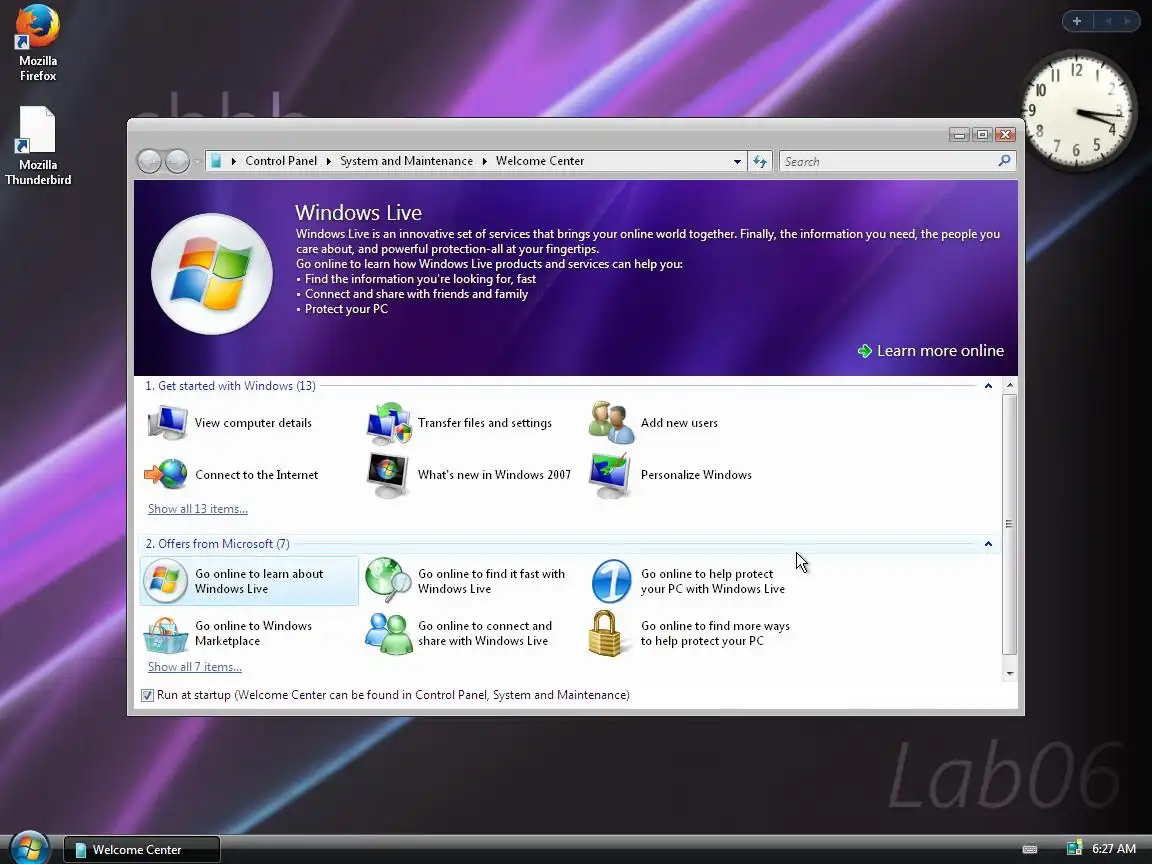Open Windows Marketplace basket icon

click(x=166, y=634)
